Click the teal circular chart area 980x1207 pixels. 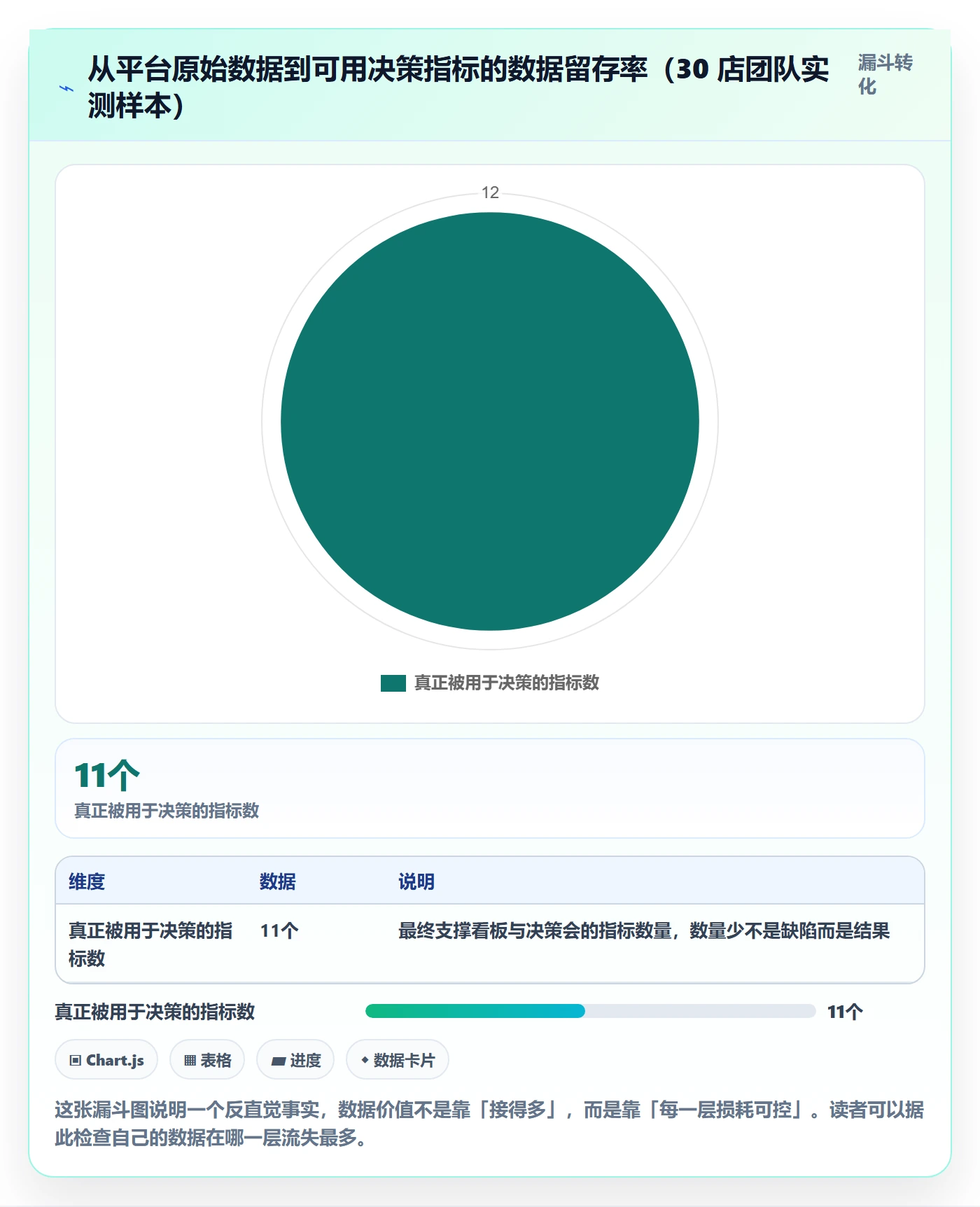(490, 421)
